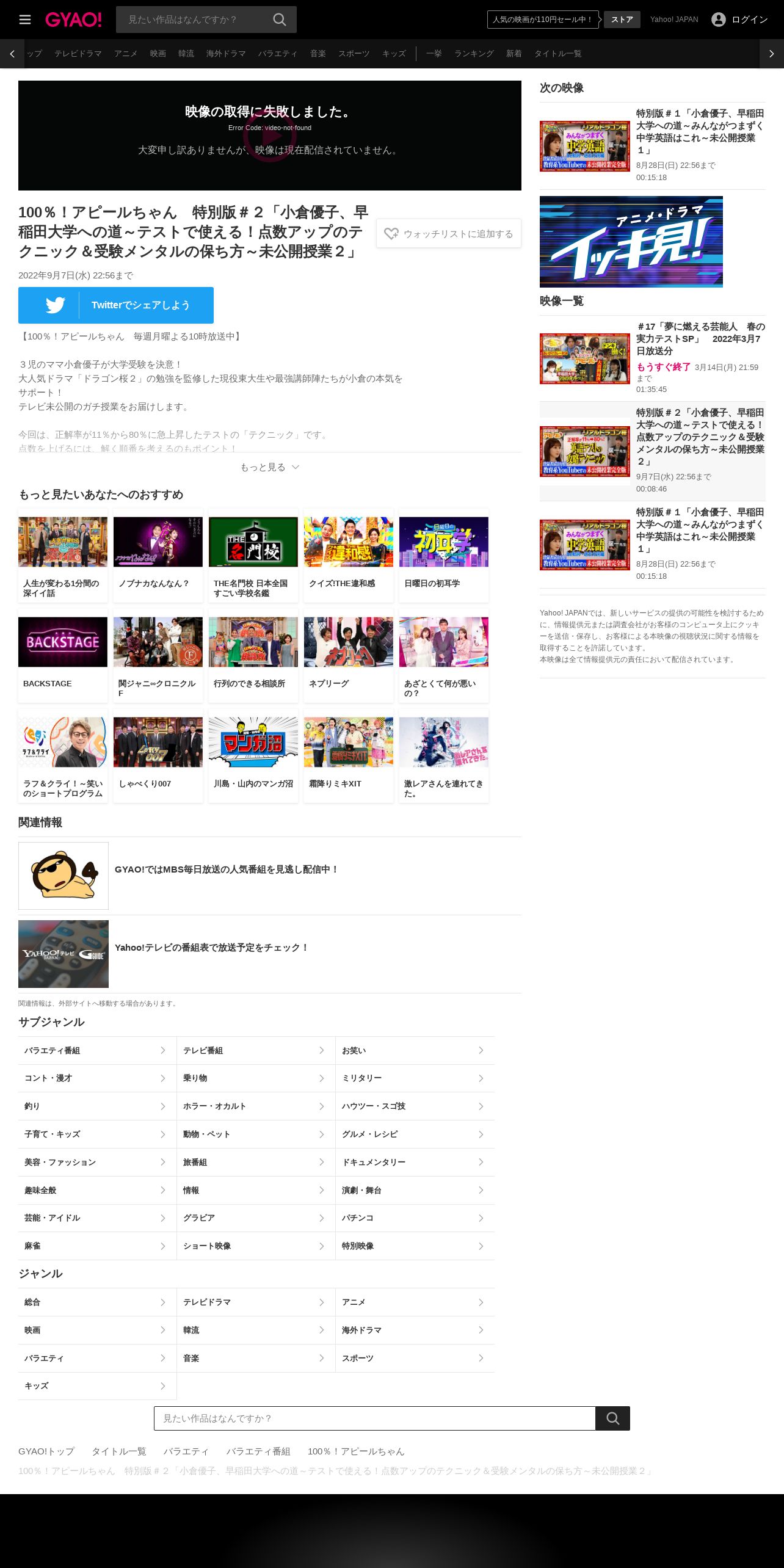Click the イッキ見! anime drama banner

point(631,242)
